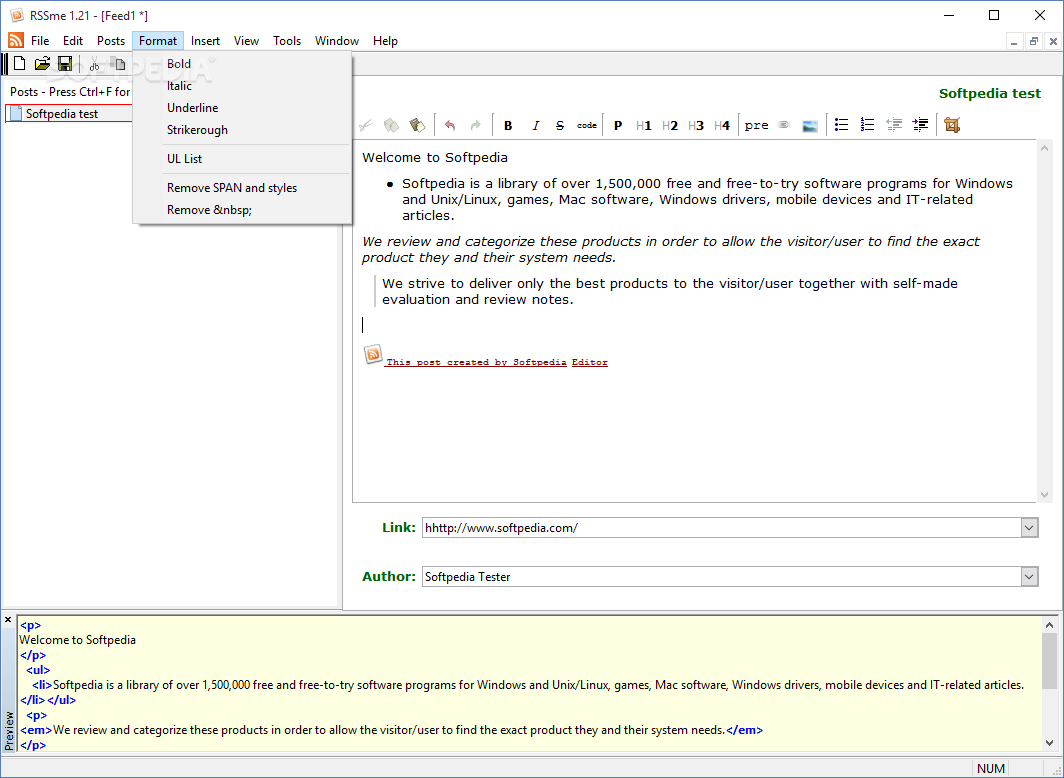Click the New feed icon in toolbar

pos(20,64)
